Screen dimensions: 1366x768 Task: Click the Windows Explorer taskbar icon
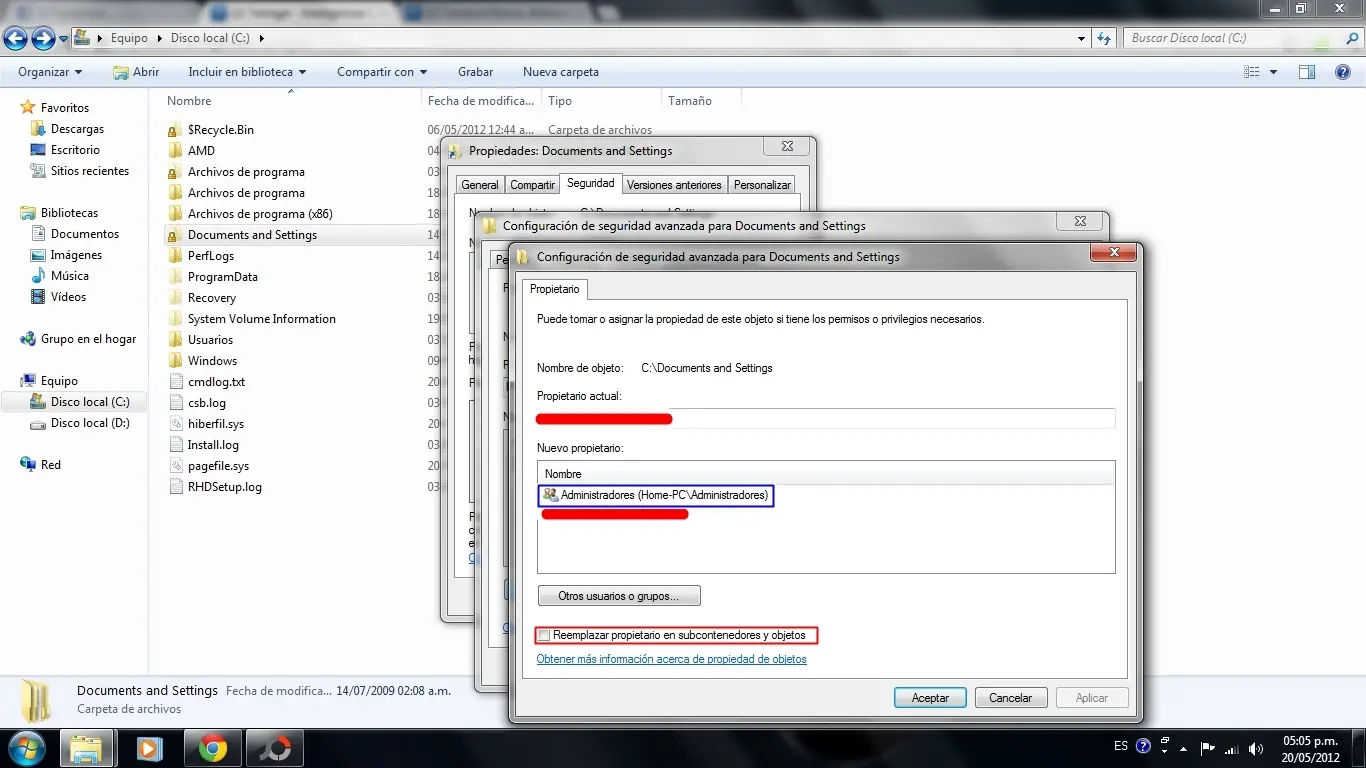point(87,748)
